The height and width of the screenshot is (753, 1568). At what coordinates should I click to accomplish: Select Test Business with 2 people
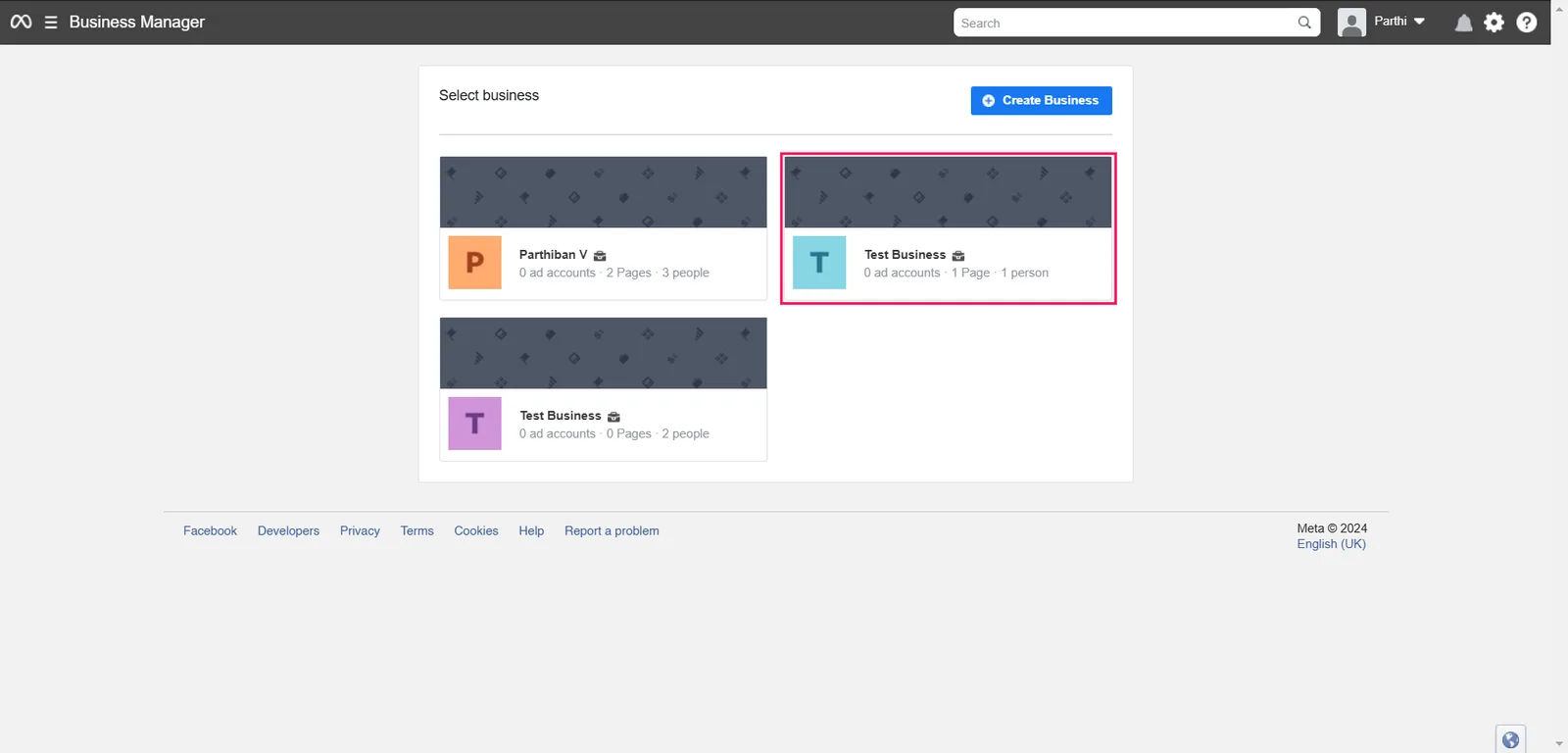pyautogui.click(x=561, y=416)
